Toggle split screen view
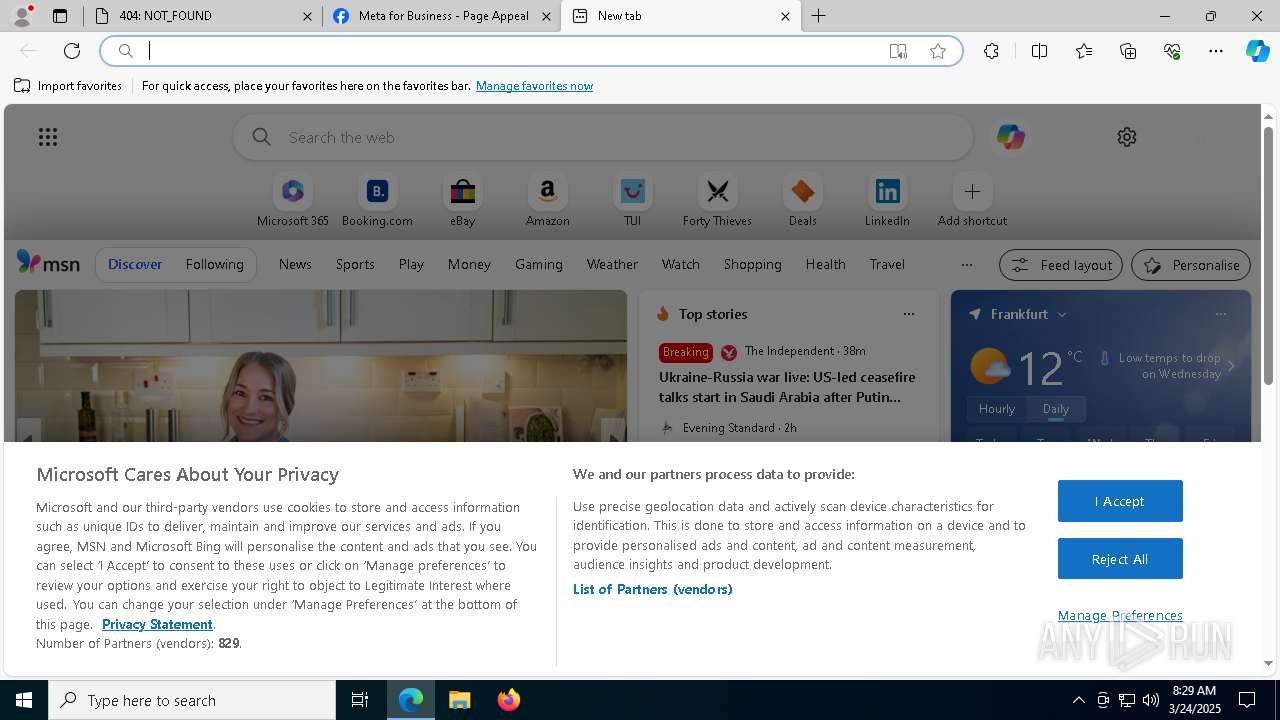Screen dimensions: 1280x720 click(x=1039, y=51)
